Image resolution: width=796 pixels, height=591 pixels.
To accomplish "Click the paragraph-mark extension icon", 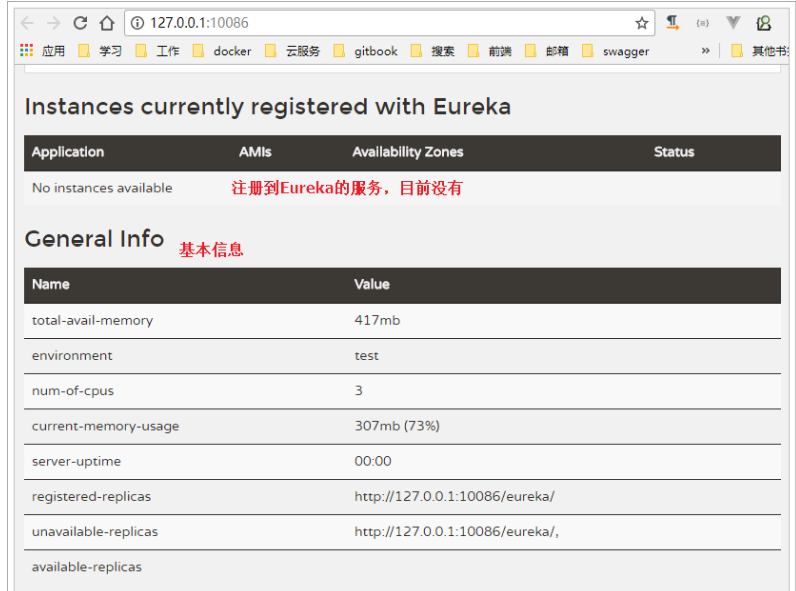I will [673, 23].
